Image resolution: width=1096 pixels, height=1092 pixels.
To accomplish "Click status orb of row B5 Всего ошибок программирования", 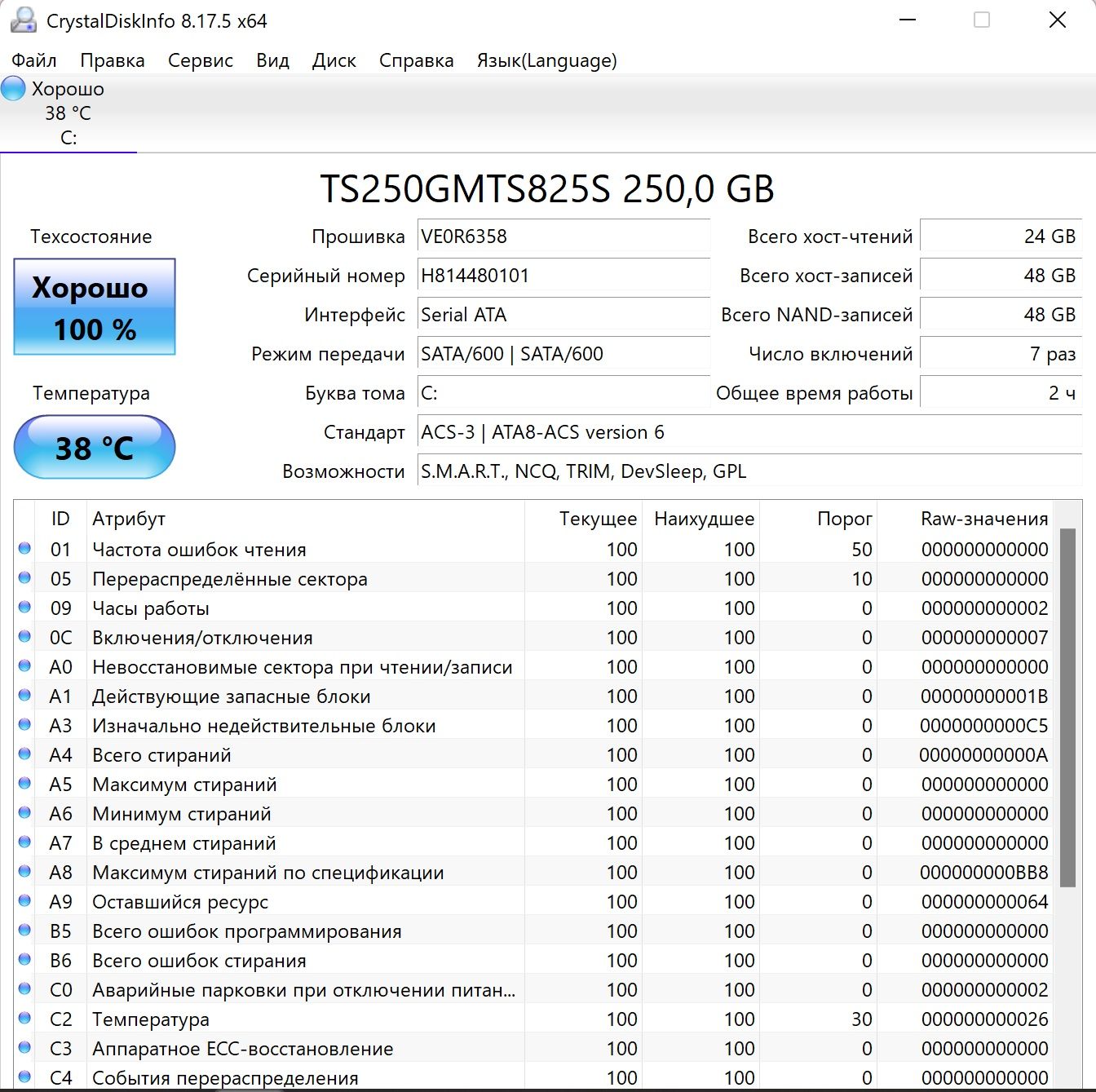I will point(24,930).
